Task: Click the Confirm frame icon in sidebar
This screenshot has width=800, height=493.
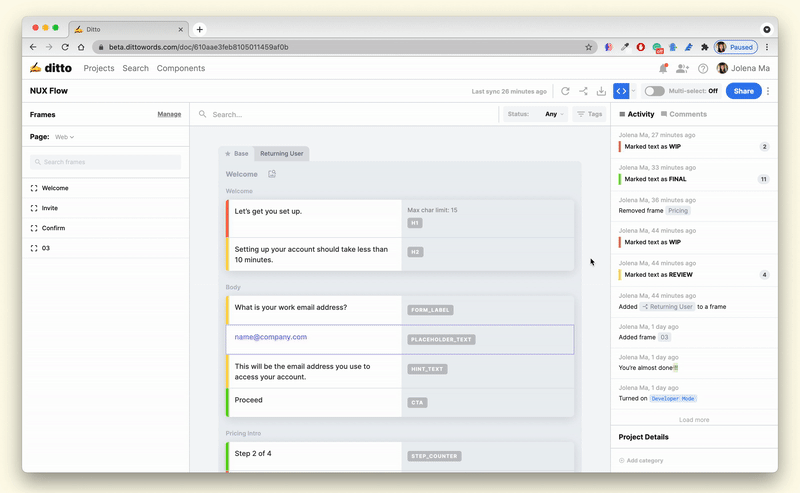Action: (x=34, y=228)
